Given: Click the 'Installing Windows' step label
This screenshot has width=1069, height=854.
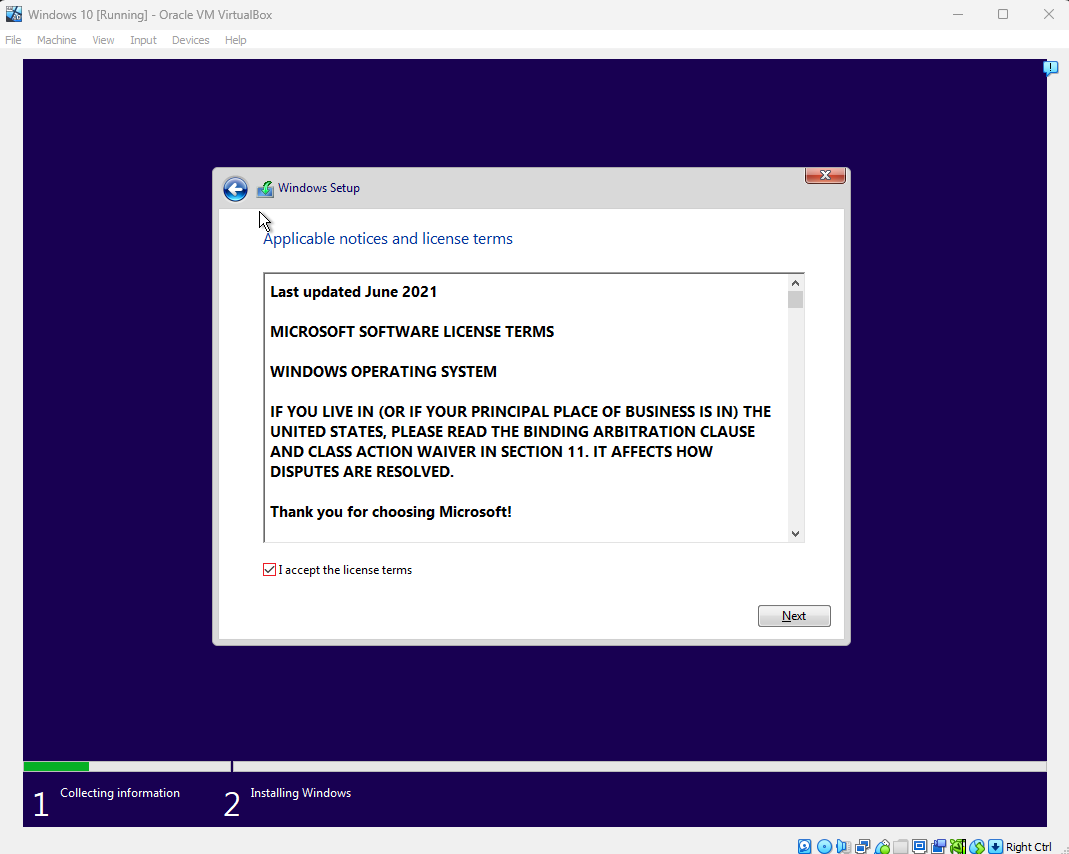Looking at the screenshot, I should (301, 793).
